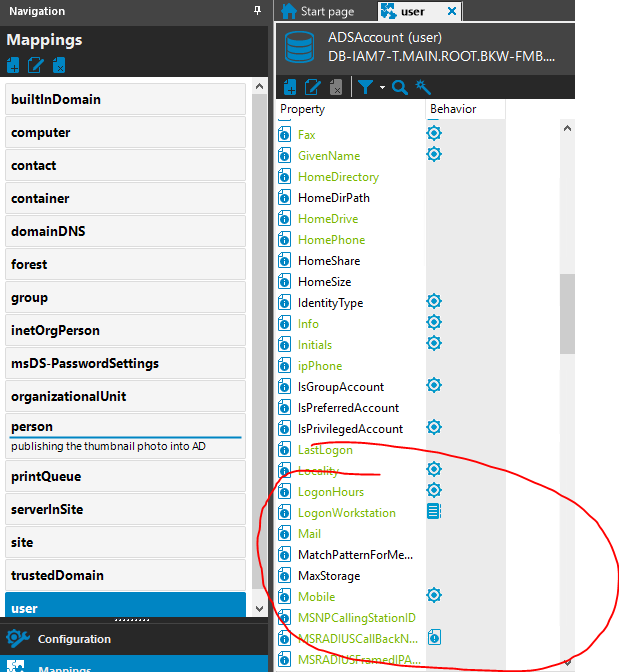The width and height of the screenshot is (619, 672).
Task: Select the HomePhone property
Action: tap(331, 240)
